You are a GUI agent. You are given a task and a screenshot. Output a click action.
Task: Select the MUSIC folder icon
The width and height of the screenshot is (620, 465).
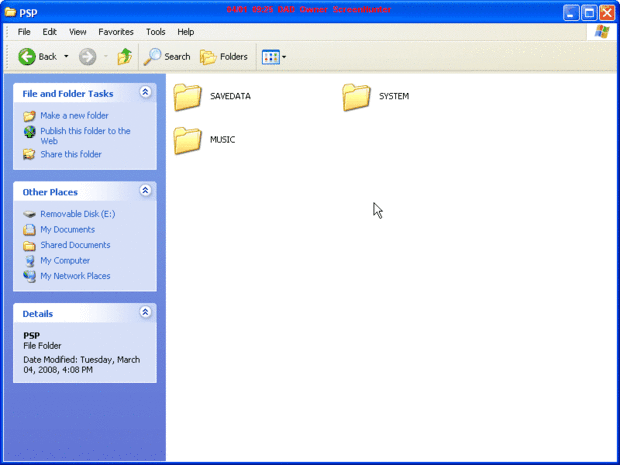(x=187, y=140)
